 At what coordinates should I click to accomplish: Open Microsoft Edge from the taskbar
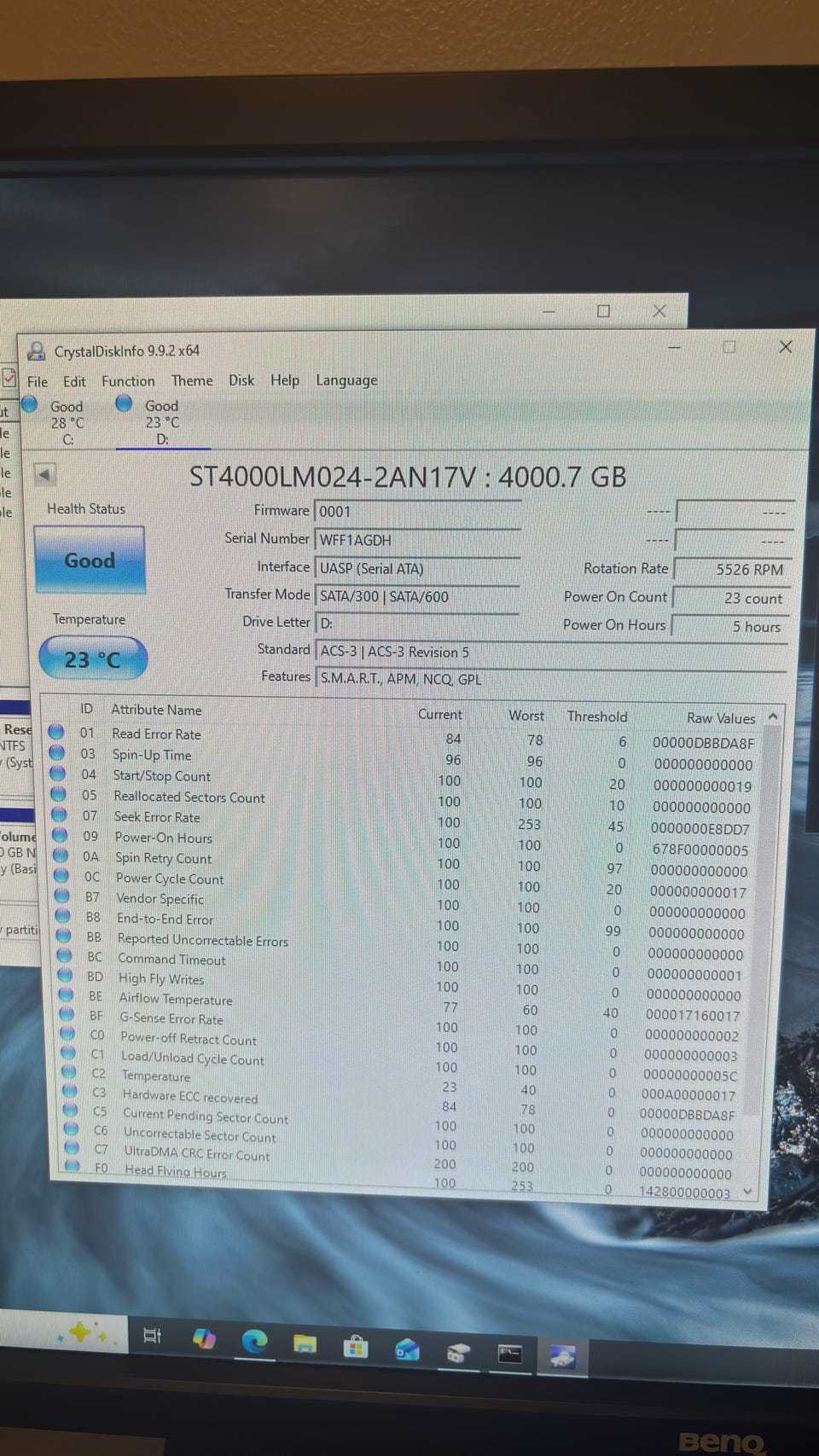point(254,1341)
